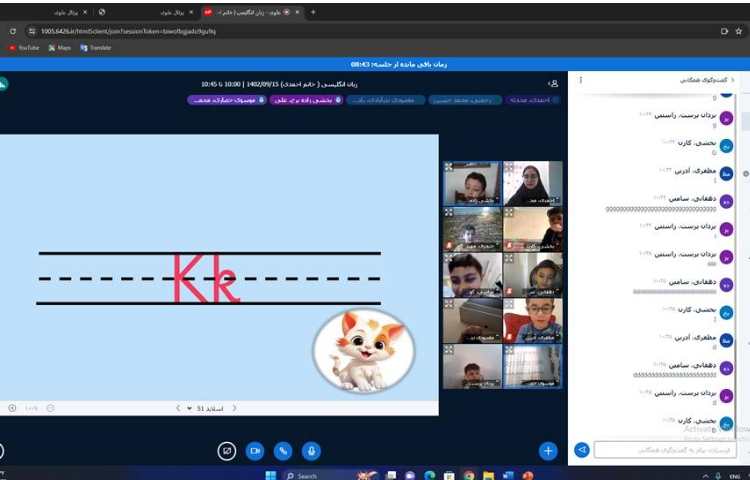Click the site info icon in address bar

[32, 32]
